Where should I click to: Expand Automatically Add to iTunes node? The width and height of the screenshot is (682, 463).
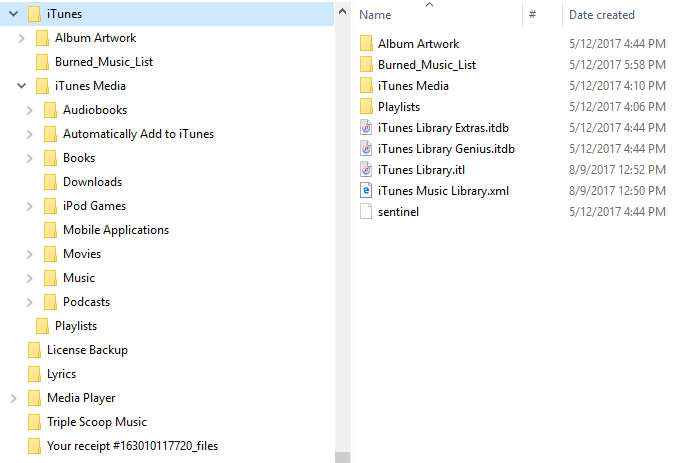pyautogui.click(x=30, y=134)
